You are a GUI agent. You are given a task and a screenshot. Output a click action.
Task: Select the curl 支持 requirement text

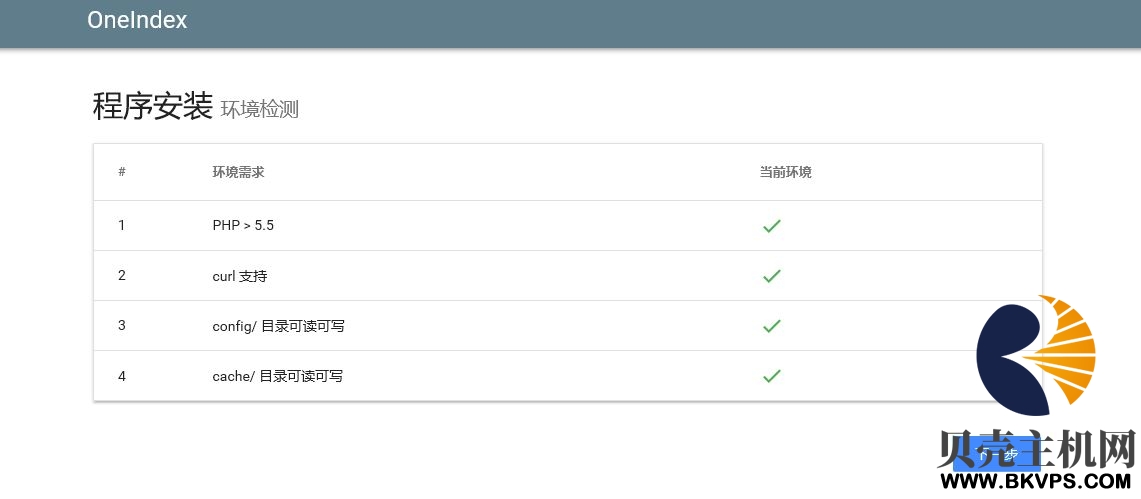[239, 276]
